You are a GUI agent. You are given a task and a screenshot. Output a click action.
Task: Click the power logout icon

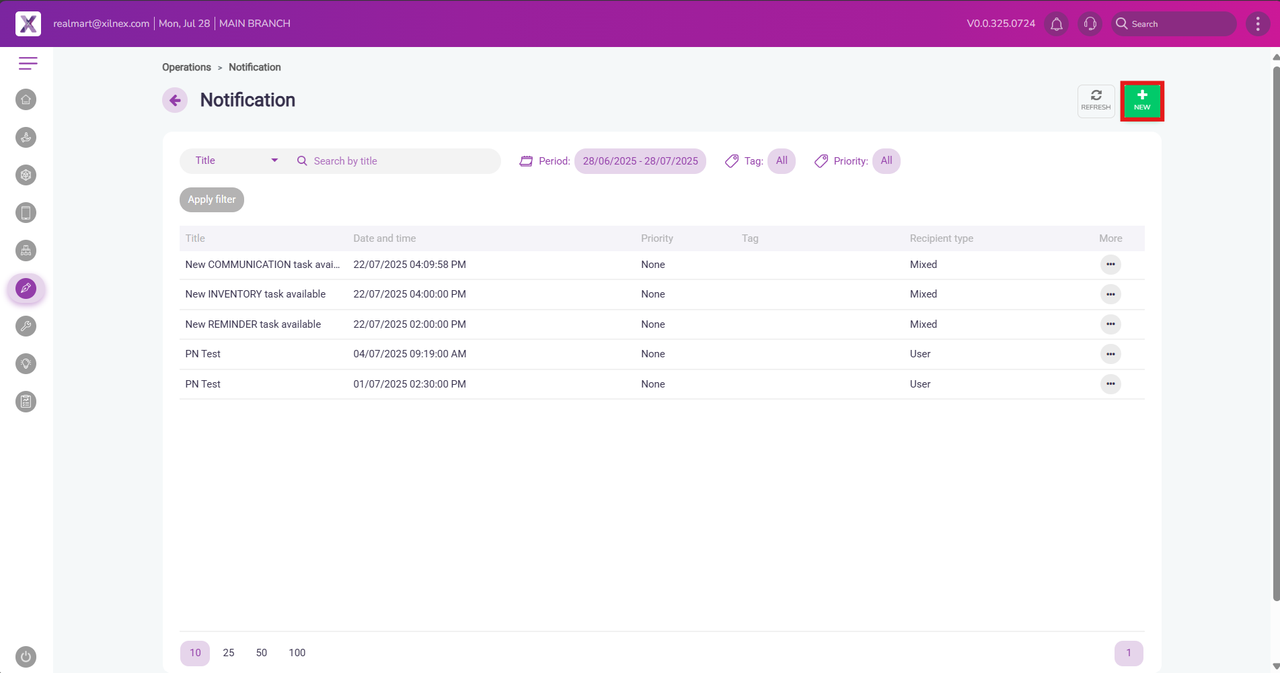27,657
